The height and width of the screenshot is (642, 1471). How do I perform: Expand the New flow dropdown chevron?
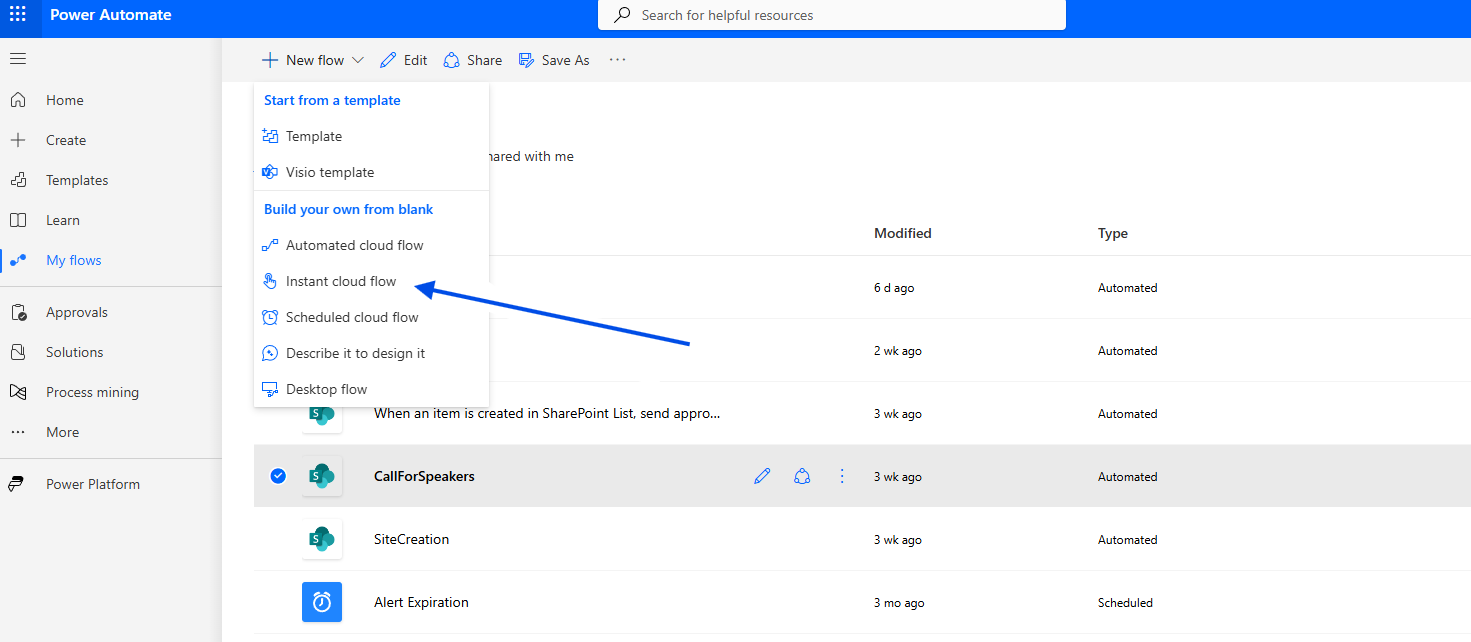coord(358,60)
